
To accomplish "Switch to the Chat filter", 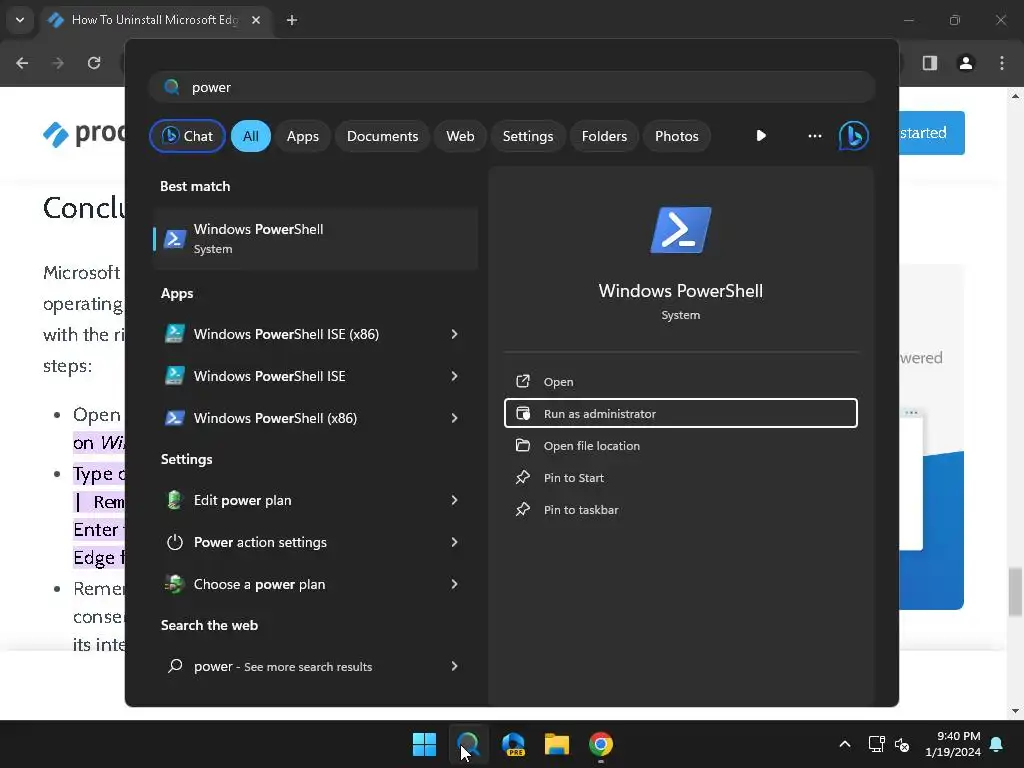I will click(187, 136).
